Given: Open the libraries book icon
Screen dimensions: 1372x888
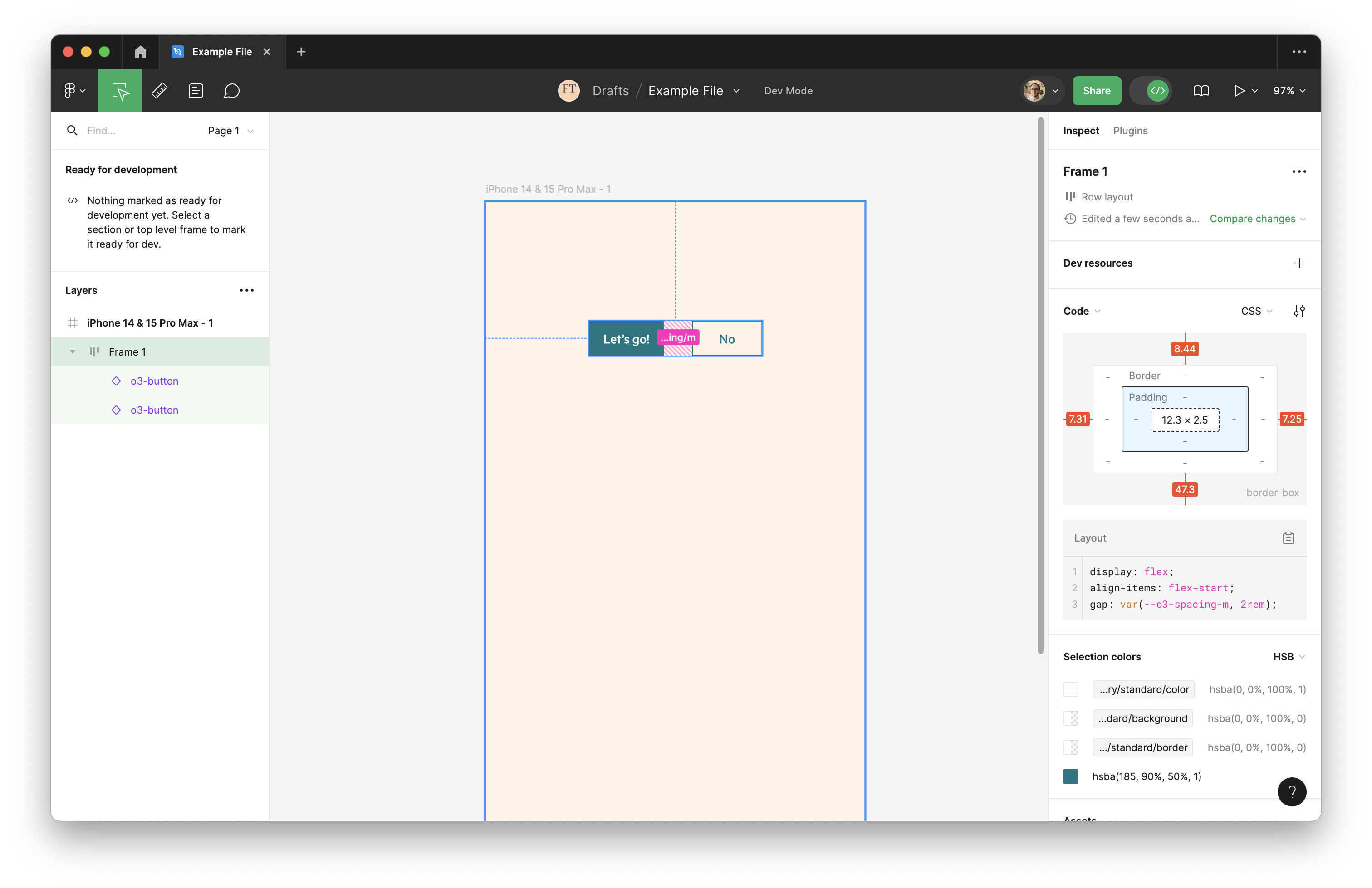Looking at the screenshot, I should [x=1201, y=90].
